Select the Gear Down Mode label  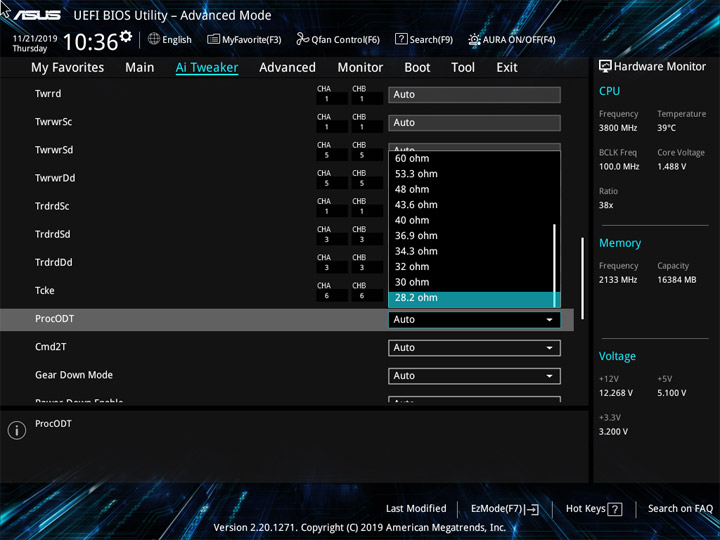pyautogui.click(x=74, y=375)
